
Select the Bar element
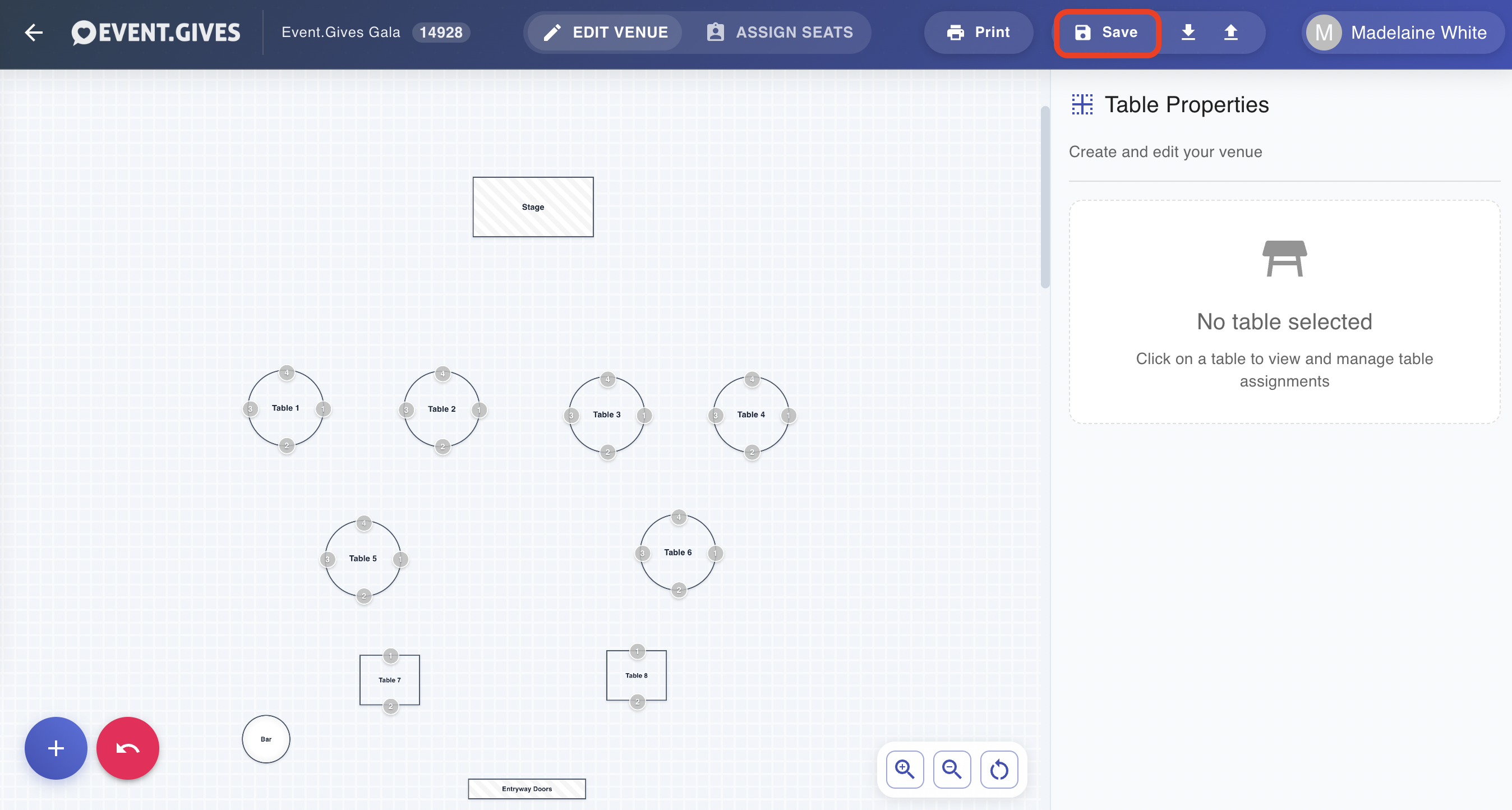[266, 739]
